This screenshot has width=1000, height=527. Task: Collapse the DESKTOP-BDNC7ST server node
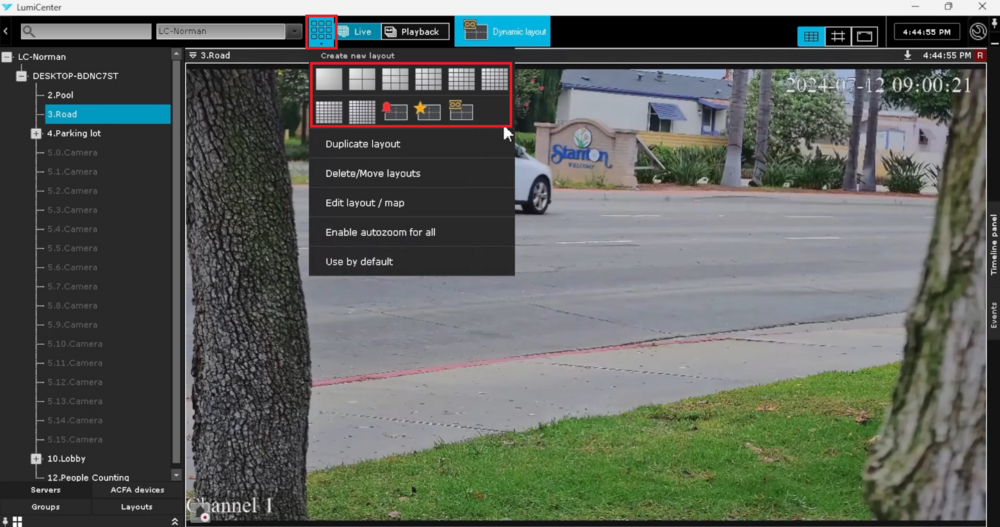tap(21, 76)
